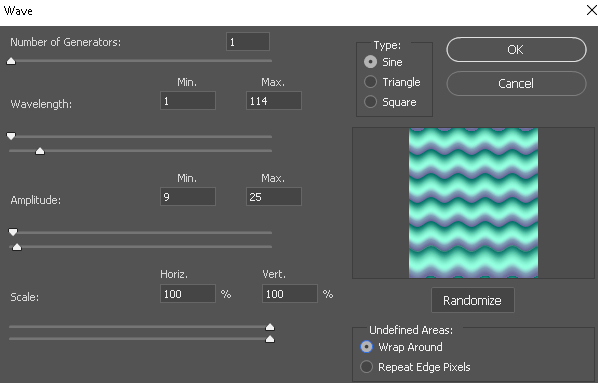Click the Randomize button
This screenshot has width=598, height=383.
pyautogui.click(x=473, y=300)
